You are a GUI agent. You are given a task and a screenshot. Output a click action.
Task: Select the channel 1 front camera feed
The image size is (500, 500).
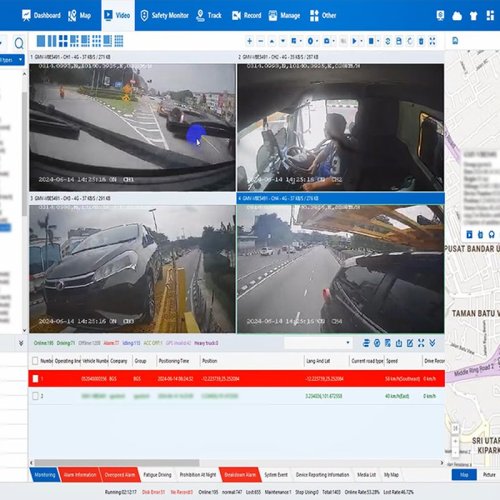coord(132,127)
